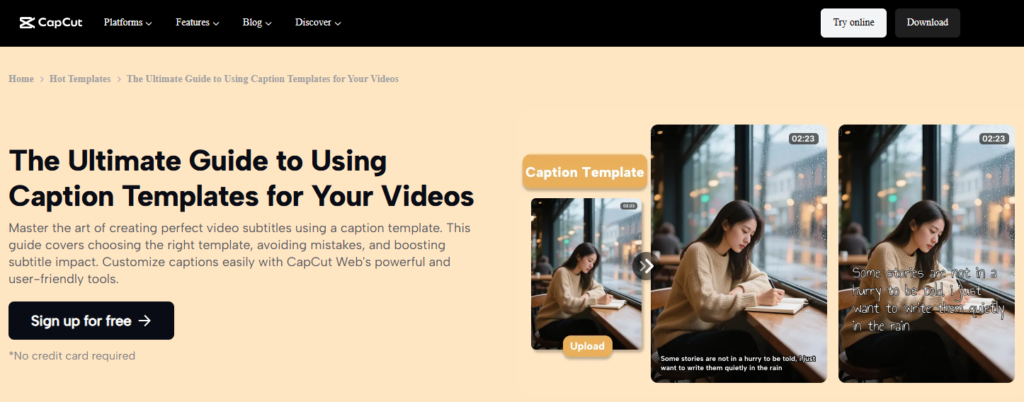
Task: Open the Hot Templates breadcrumb link
Action: 80,79
